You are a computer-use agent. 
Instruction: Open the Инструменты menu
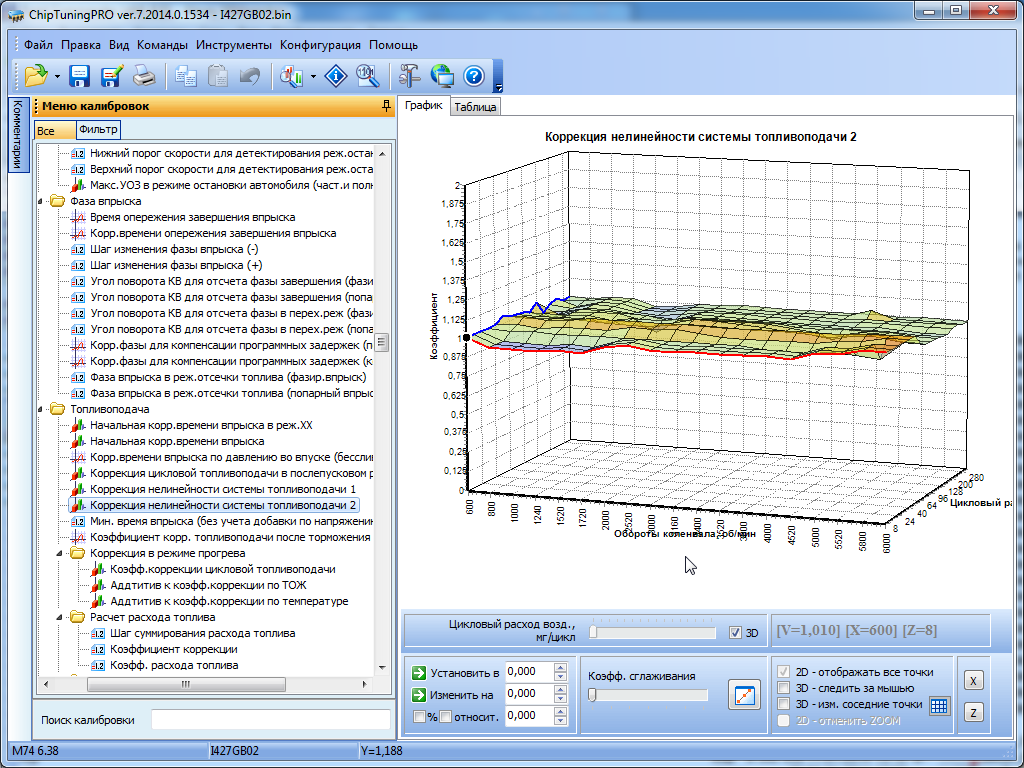(x=234, y=45)
